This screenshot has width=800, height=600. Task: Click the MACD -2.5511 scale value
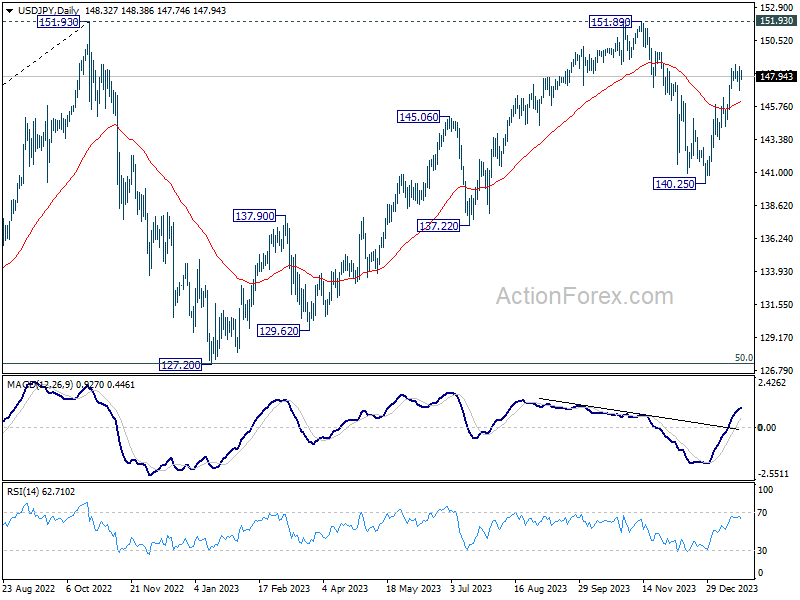coord(773,473)
